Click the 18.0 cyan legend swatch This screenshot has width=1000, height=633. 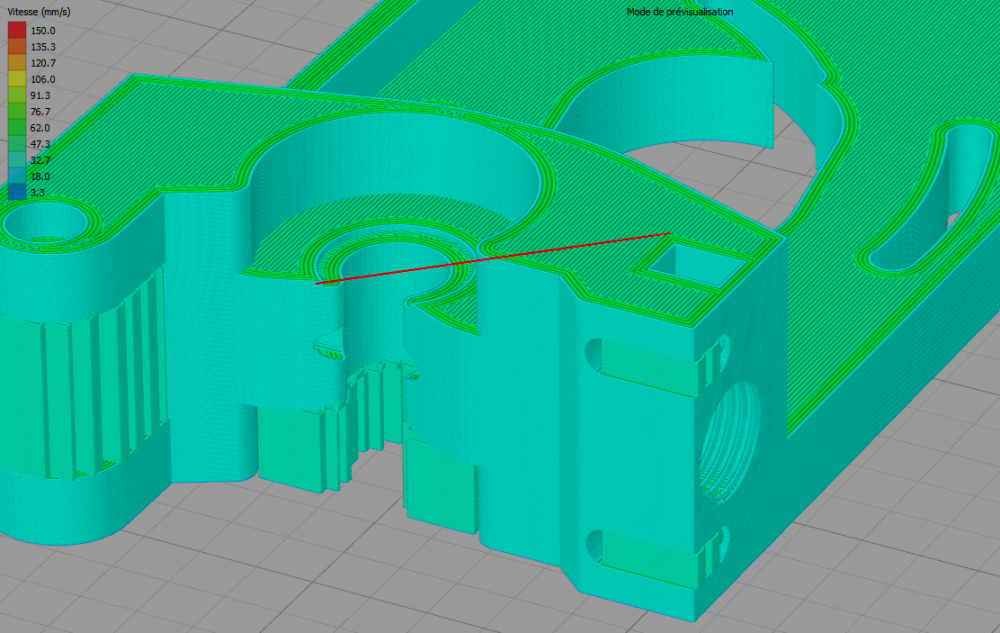(17, 177)
